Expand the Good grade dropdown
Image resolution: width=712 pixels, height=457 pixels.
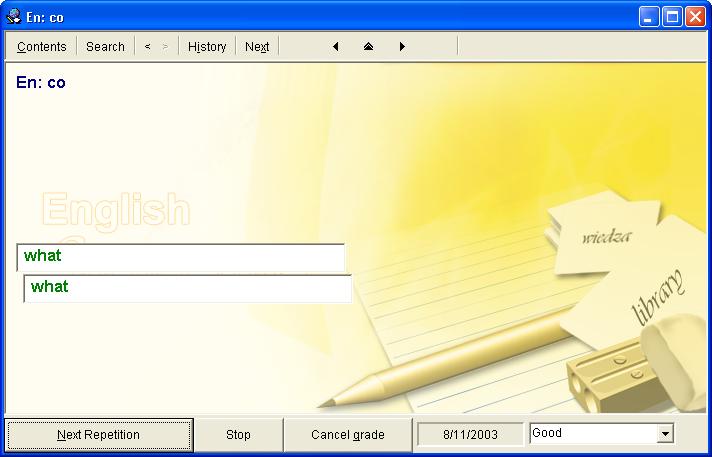pyautogui.click(x=665, y=433)
